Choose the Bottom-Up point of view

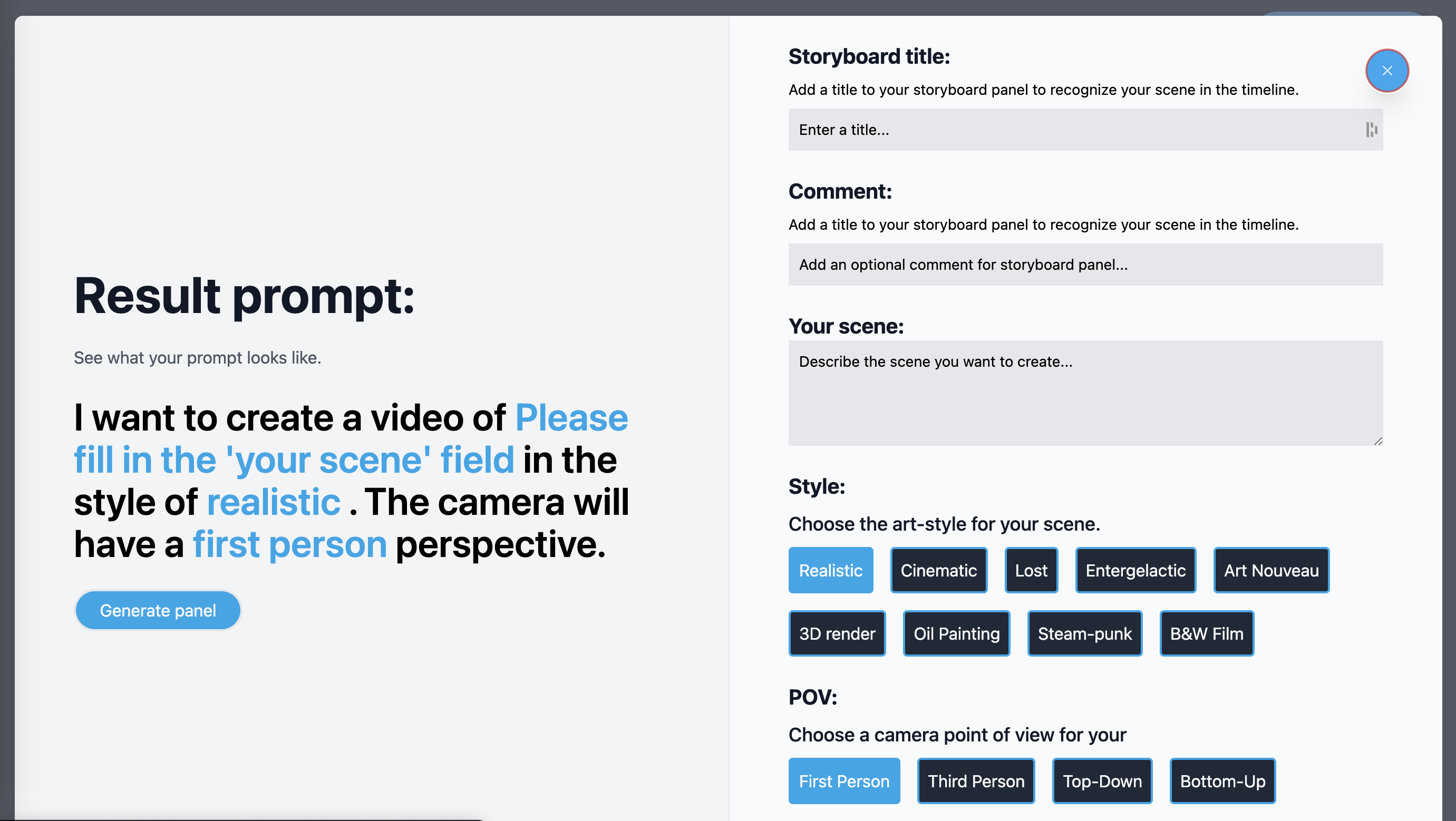[1222, 781]
